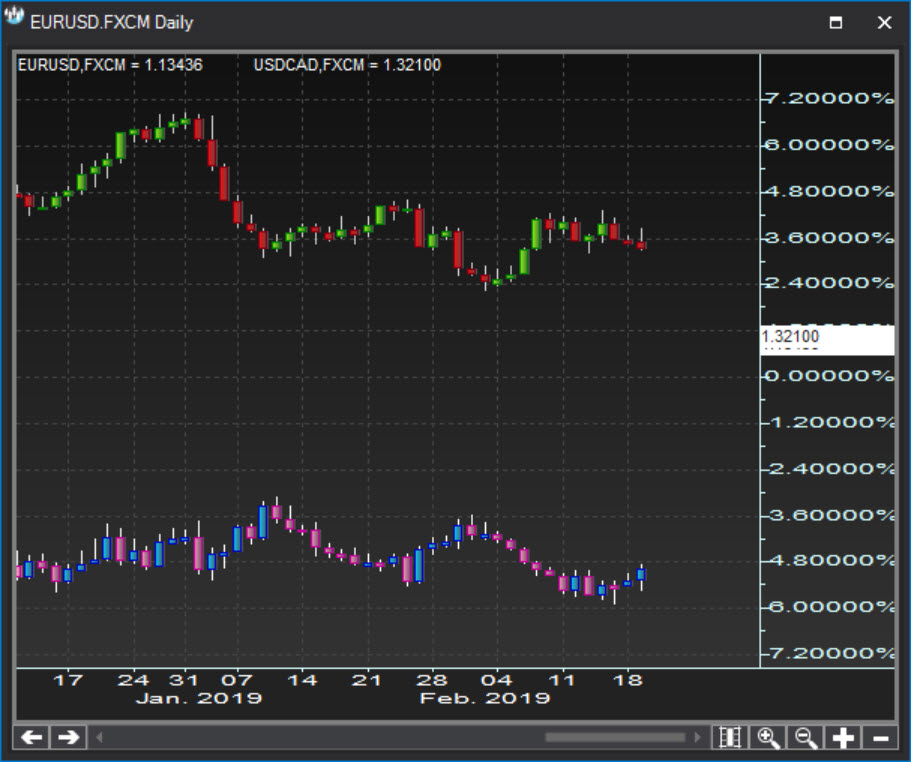Maximize the EURUSD chart window
Viewport: 911px width, 762px height.
coord(836,23)
